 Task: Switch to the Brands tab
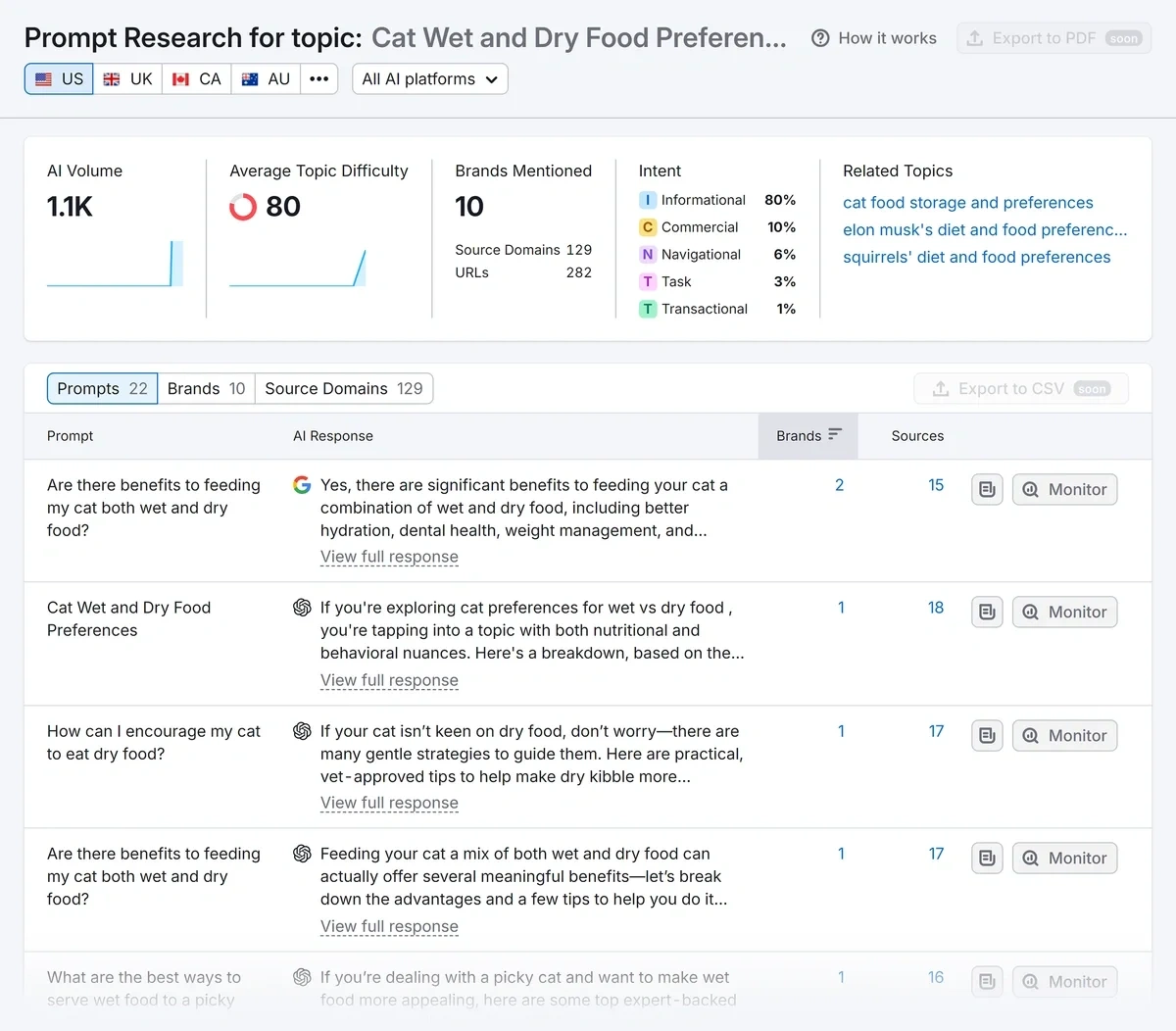click(x=206, y=388)
